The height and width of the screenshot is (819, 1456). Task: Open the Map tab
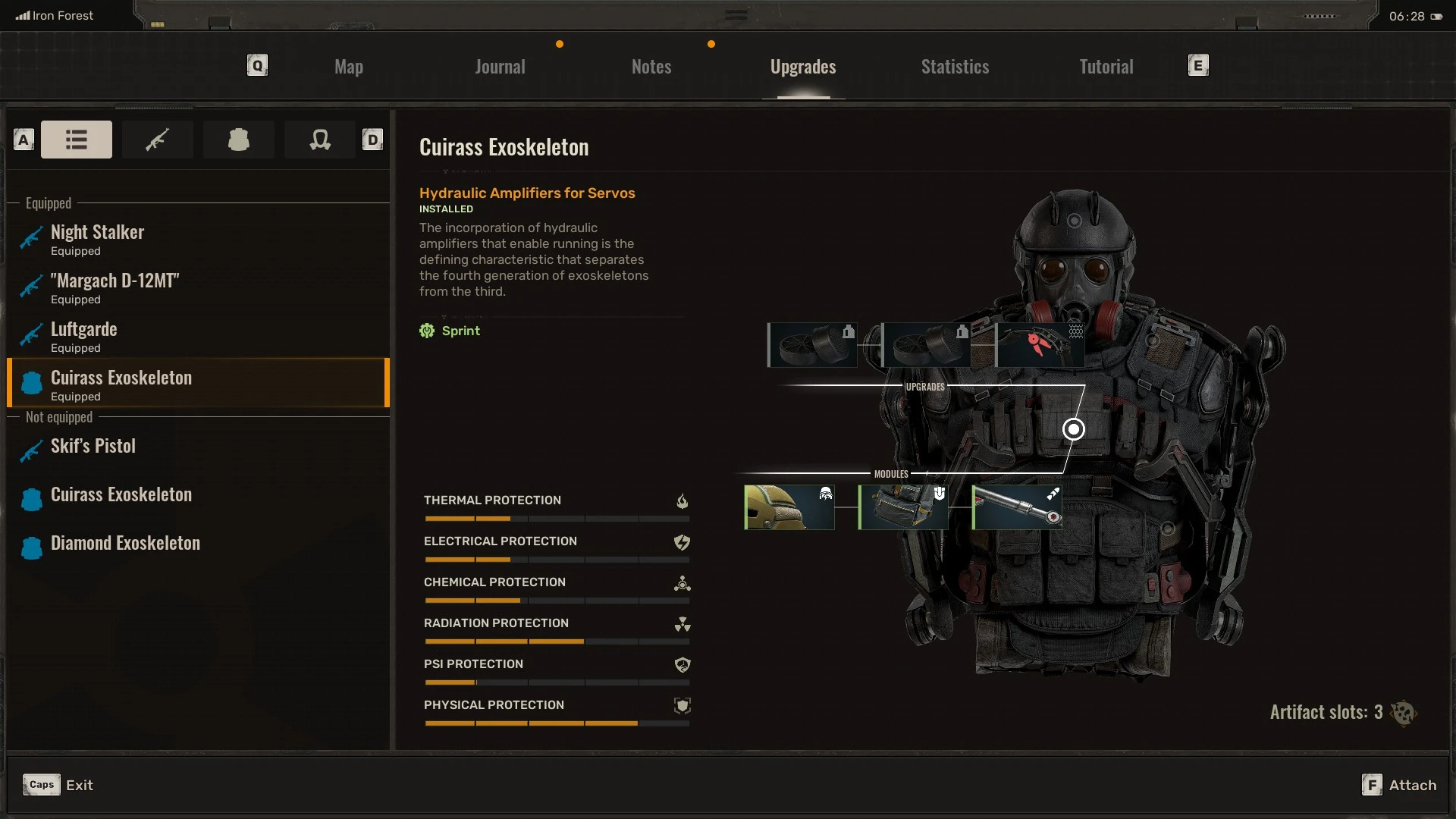point(349,67)
